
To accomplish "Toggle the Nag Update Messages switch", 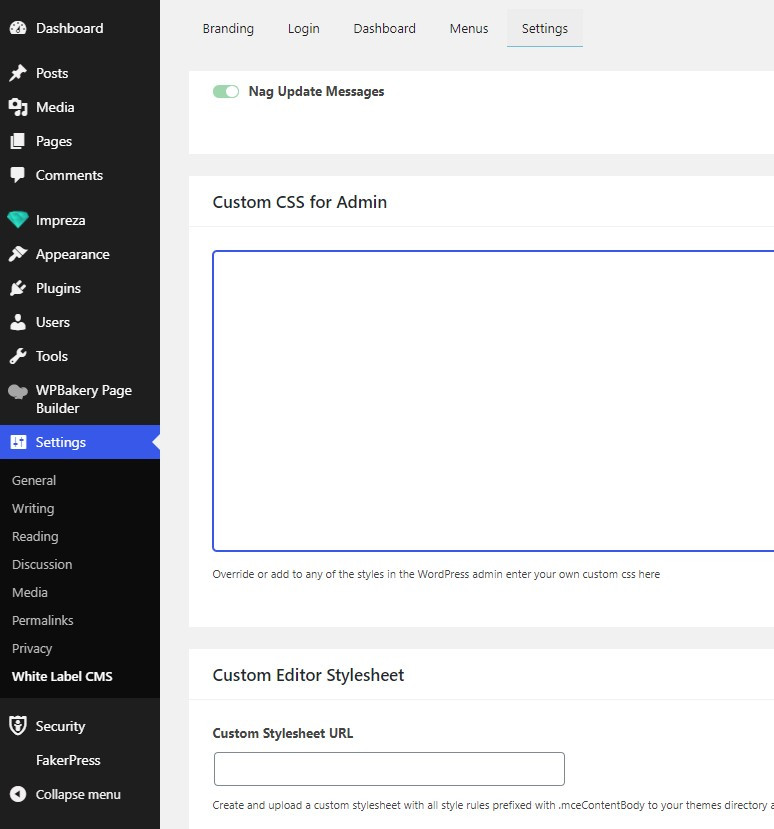I will click(x=226, y=91).
